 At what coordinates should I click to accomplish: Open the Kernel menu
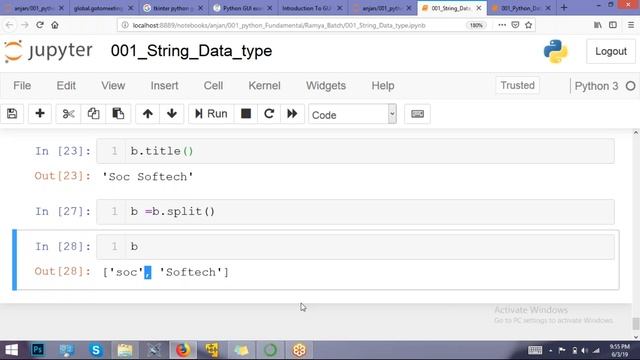264,86
